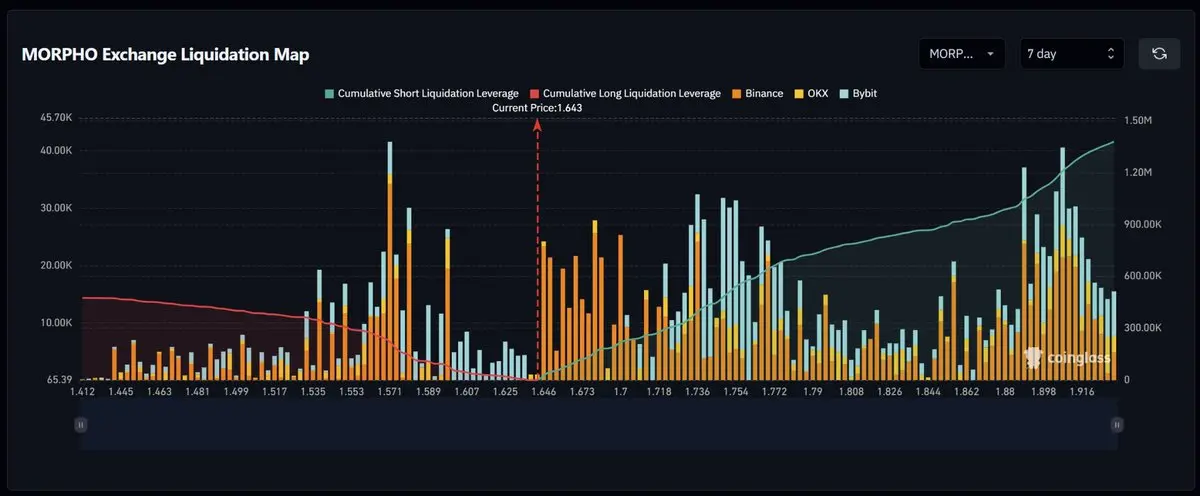The image size is (1200, 496).
Task: Click the right zoom slider handle
Action: 1116,425
